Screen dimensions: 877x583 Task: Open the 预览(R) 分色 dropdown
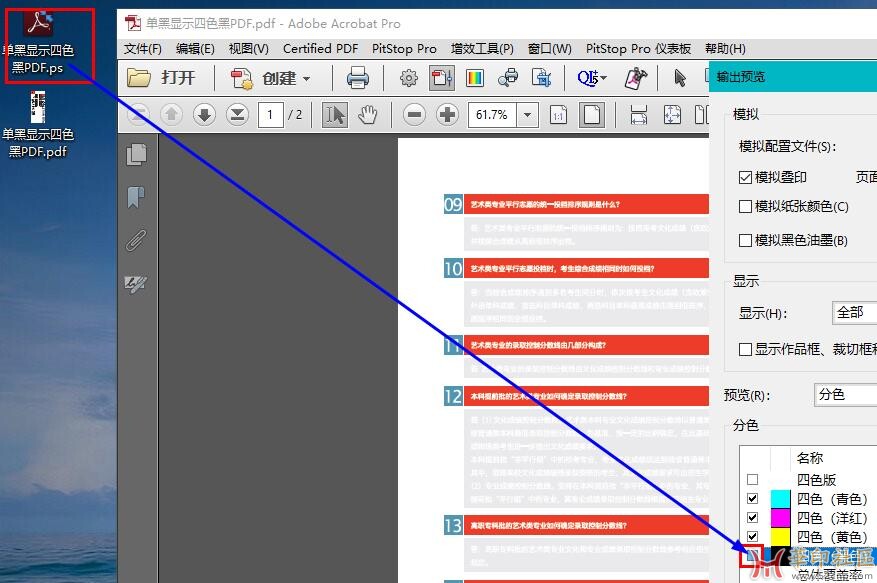pyautogui.click(x=846, y=394)
